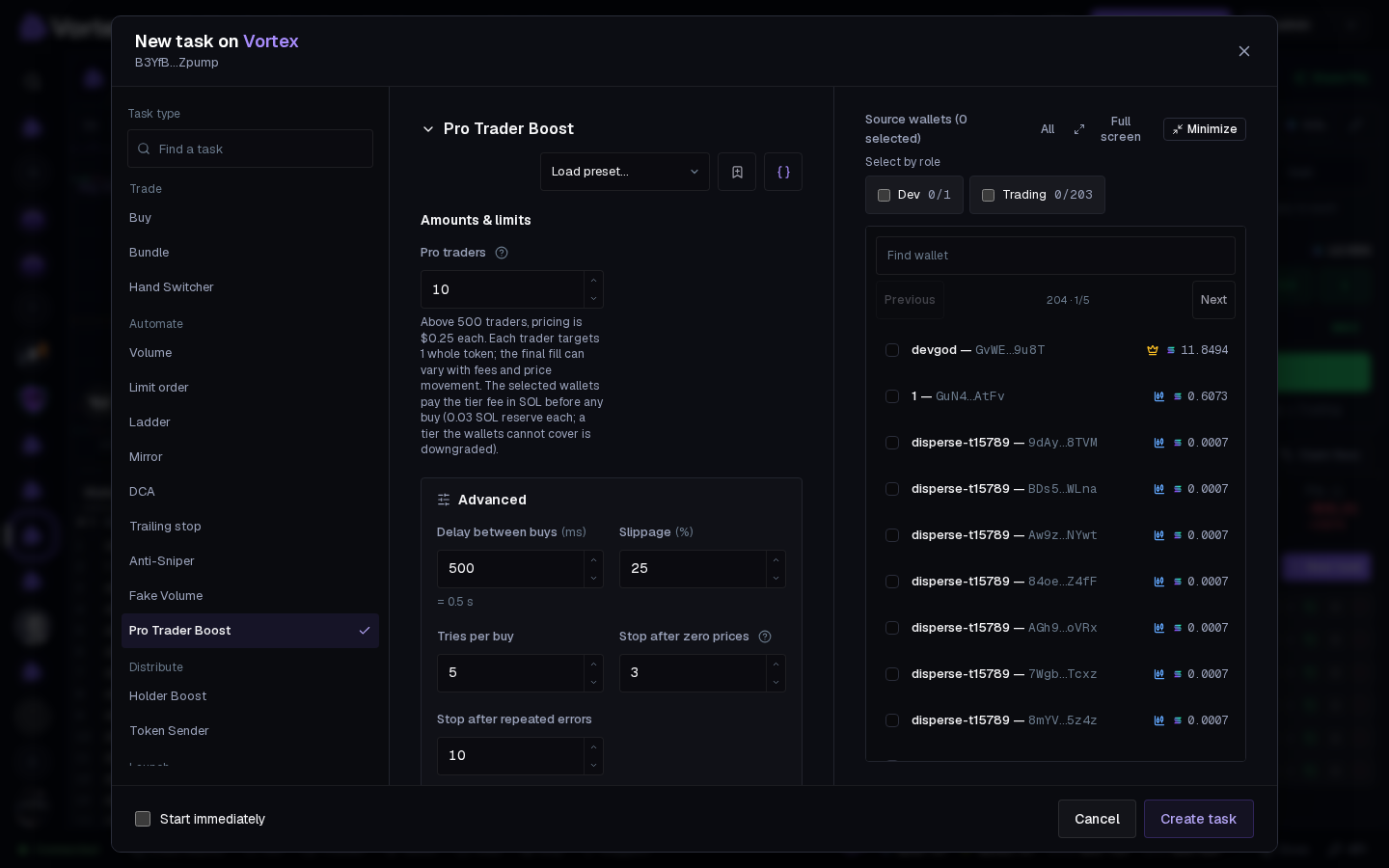The height and width of the screenshot is (868, 1389).
Task: Select the Anti-Sniper task type
Action: [x=250, y=561]
